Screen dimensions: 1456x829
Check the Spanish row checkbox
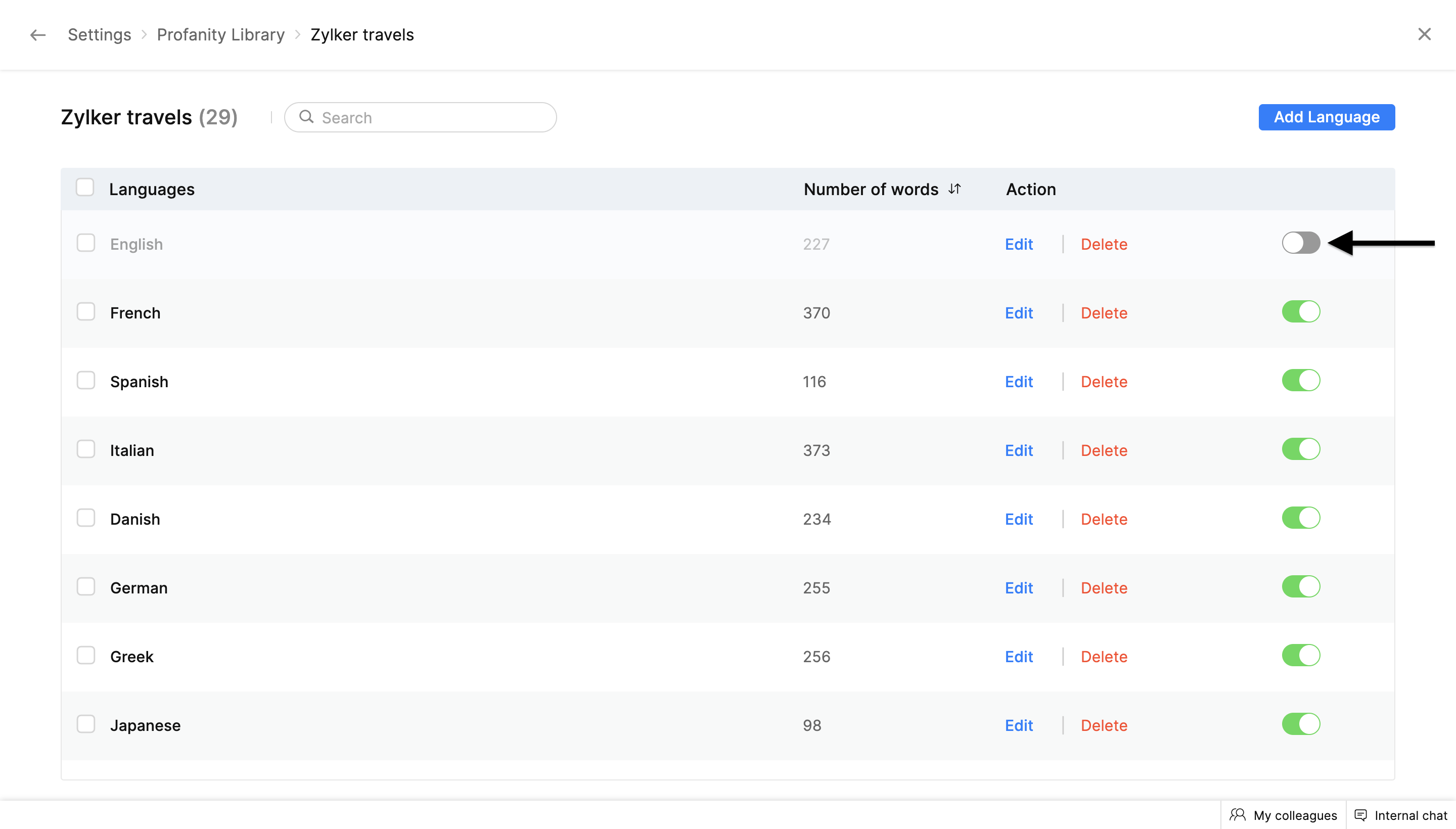[x=86, y=380]
